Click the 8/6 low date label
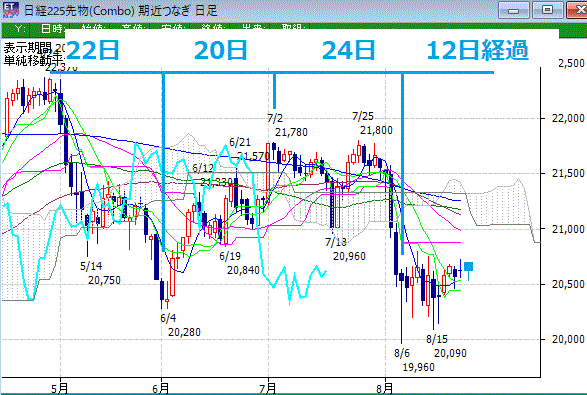 pos(402,353)
